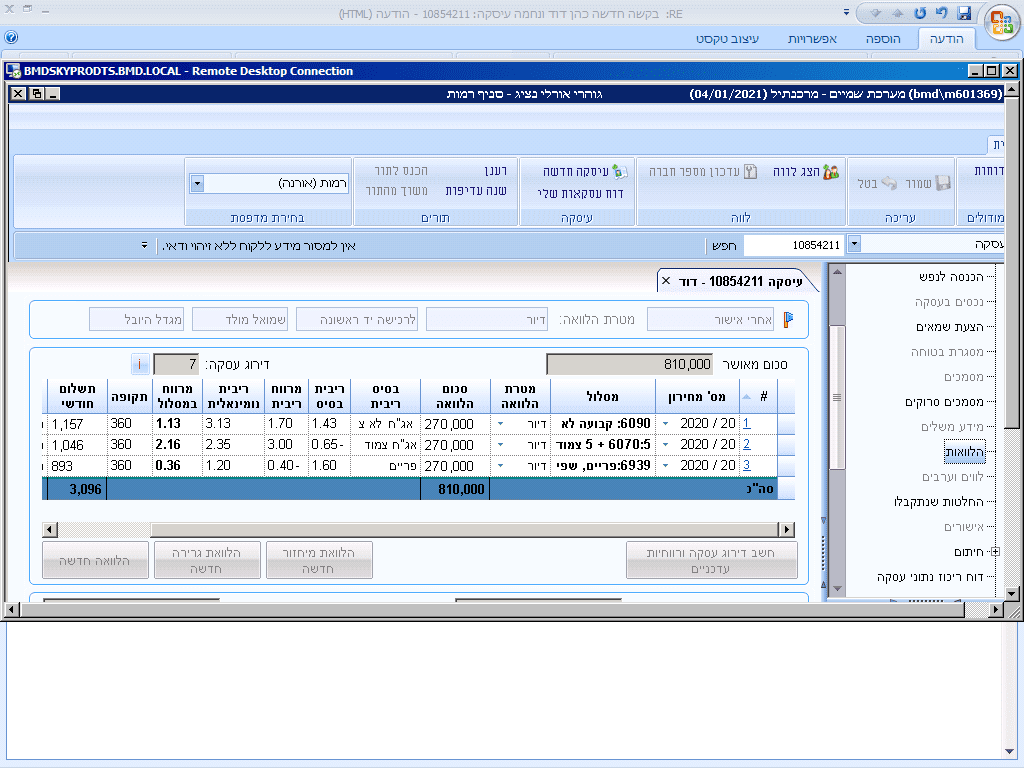Screen dimensions: 1024x768
Task: Open the deal number 10854211 search dropdown
Action: pos(853,244)
